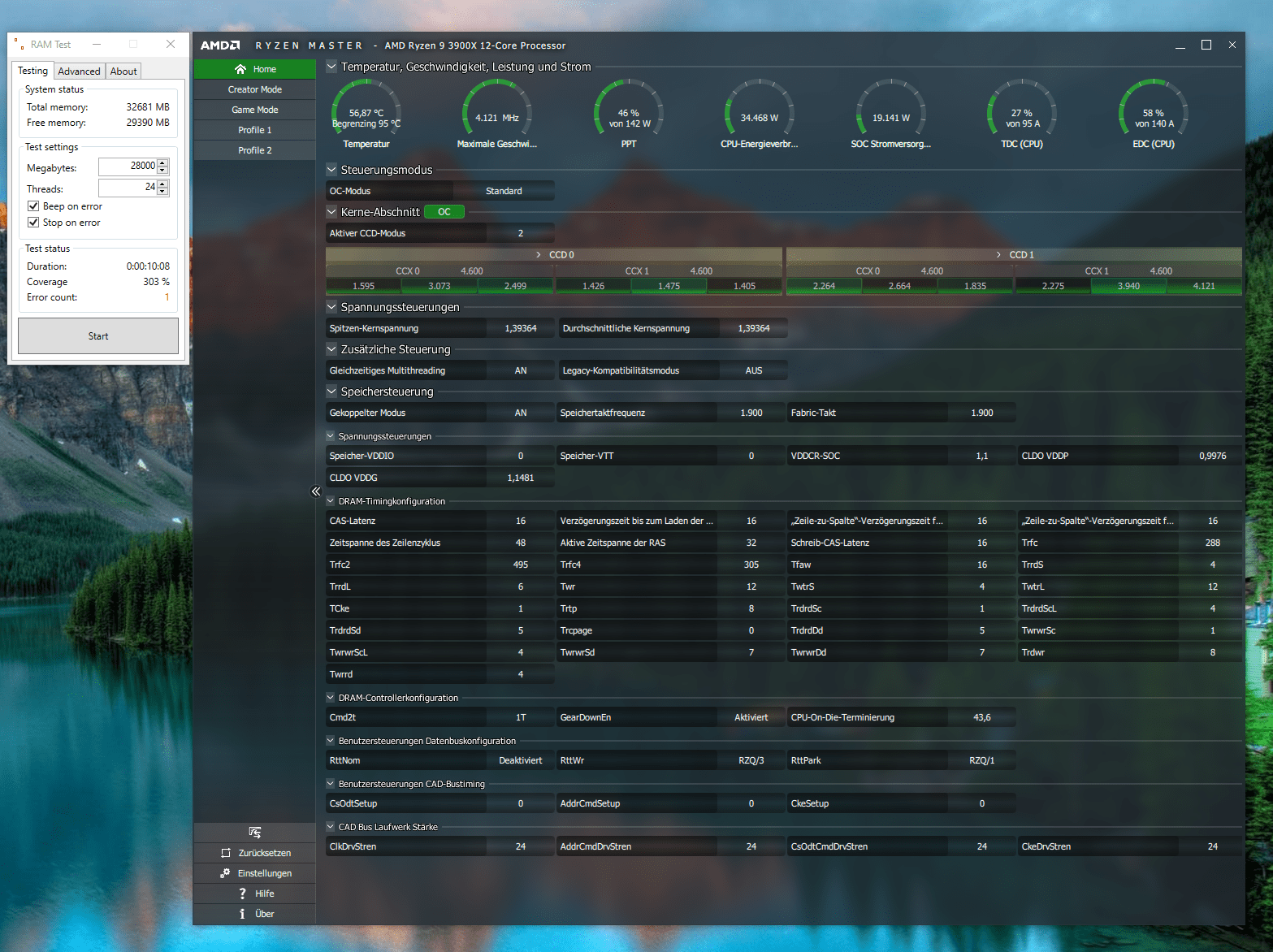
Task: Click the import/export profile icon above Zurücksetzen
Action: click(x=255, y=833)
